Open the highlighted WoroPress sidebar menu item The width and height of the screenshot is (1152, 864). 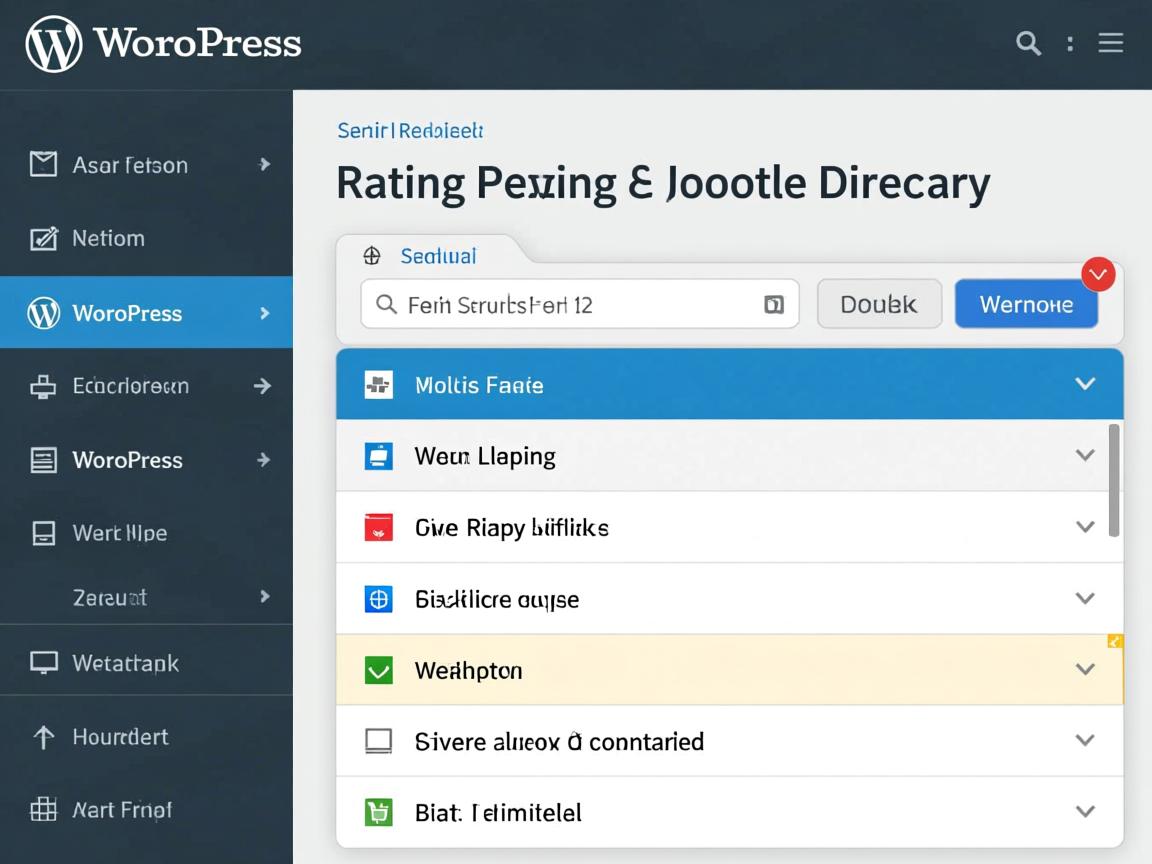pyautogui.click(x=146, y=313)
